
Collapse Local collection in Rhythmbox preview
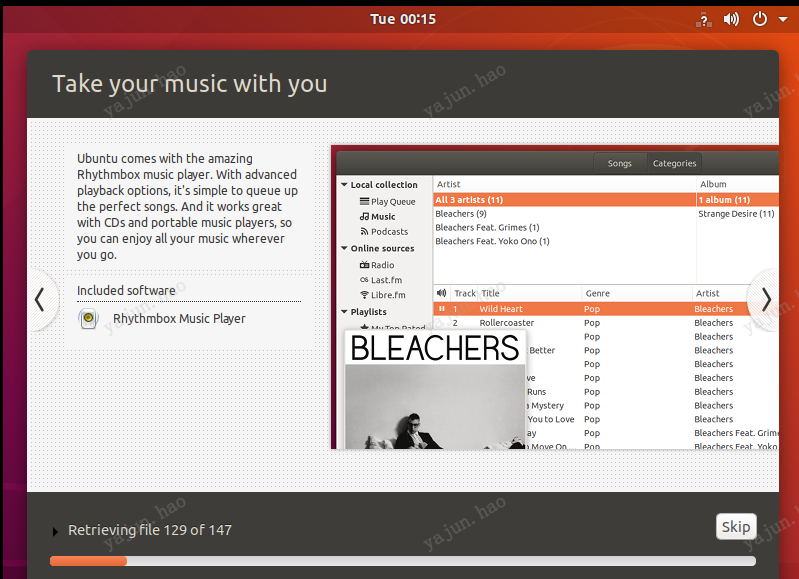344,185
